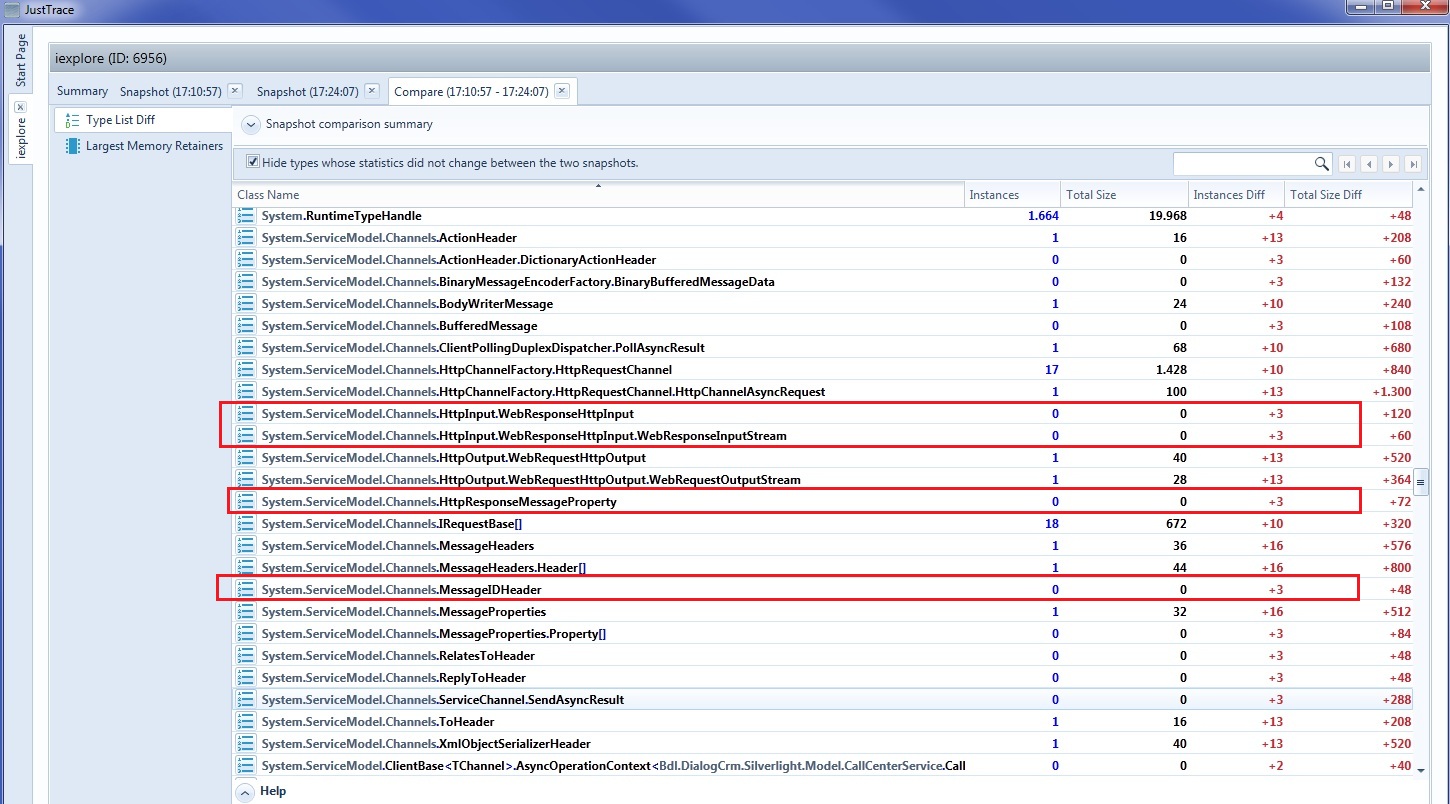
Task: Close the Compare tab
Action: (562, 90)
